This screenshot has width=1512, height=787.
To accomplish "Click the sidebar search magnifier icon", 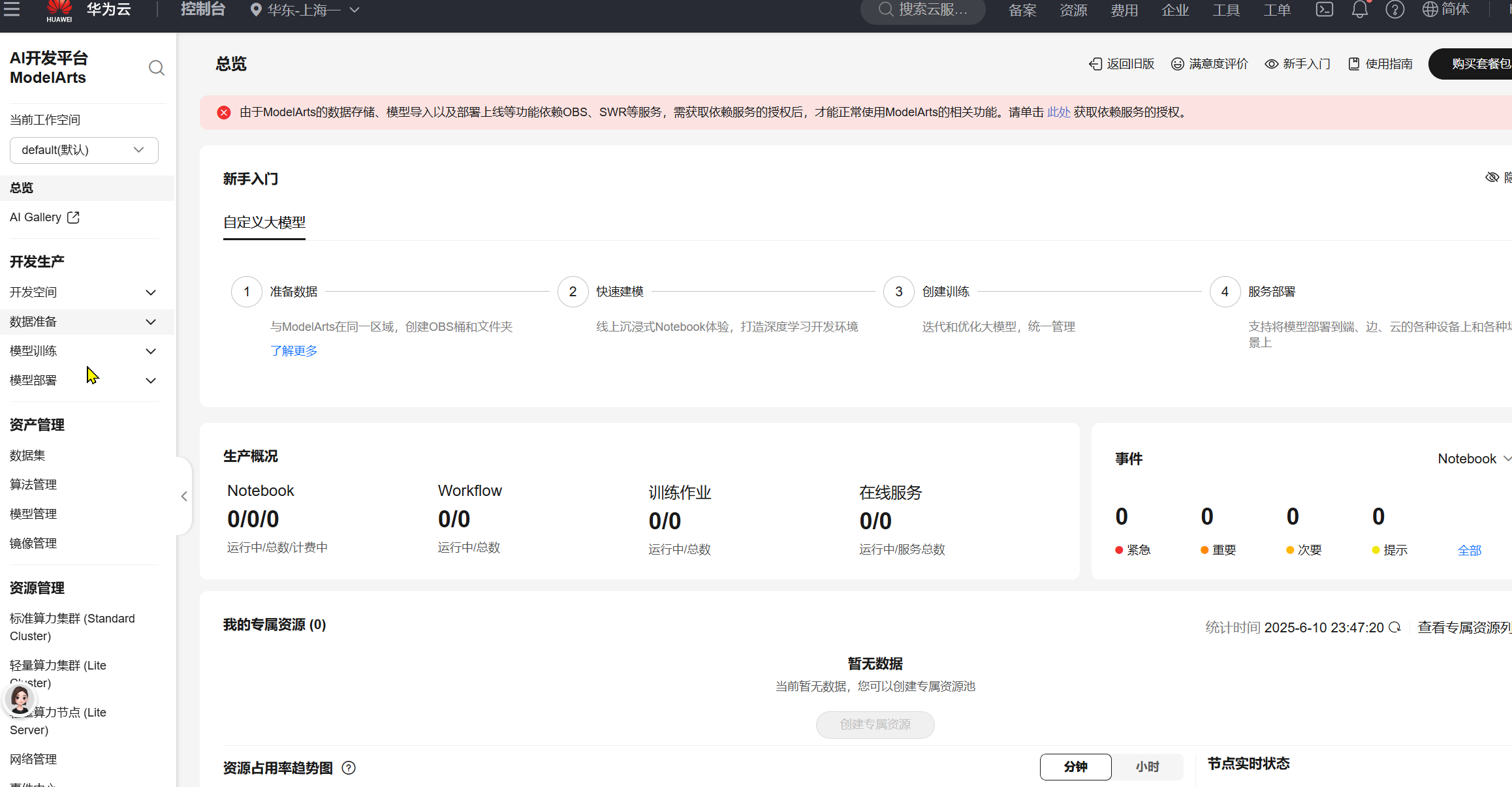I will tap(156, 68).
